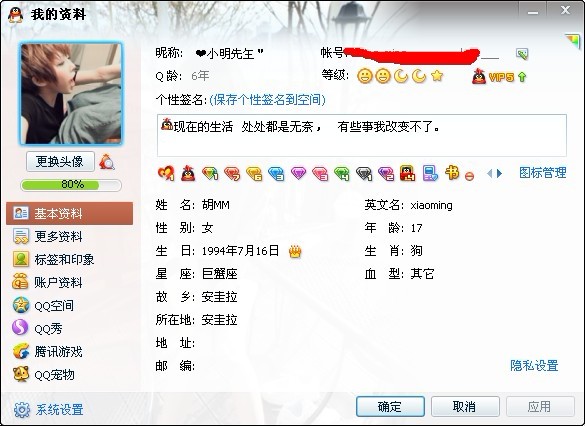Open the 图标管理 link
The height and width of the screenshot is (426, 585).
point(543,173)
